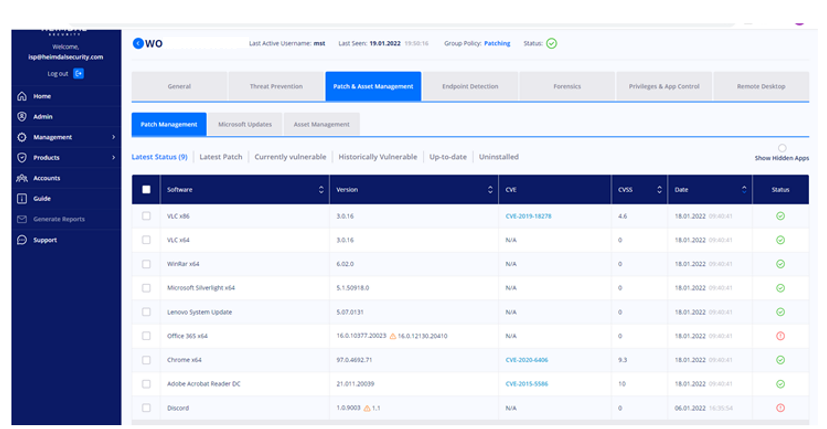The height and width of the screenshot is (429, 827).
Task: Click status icon for VLC x64 row
Action: 781,240
